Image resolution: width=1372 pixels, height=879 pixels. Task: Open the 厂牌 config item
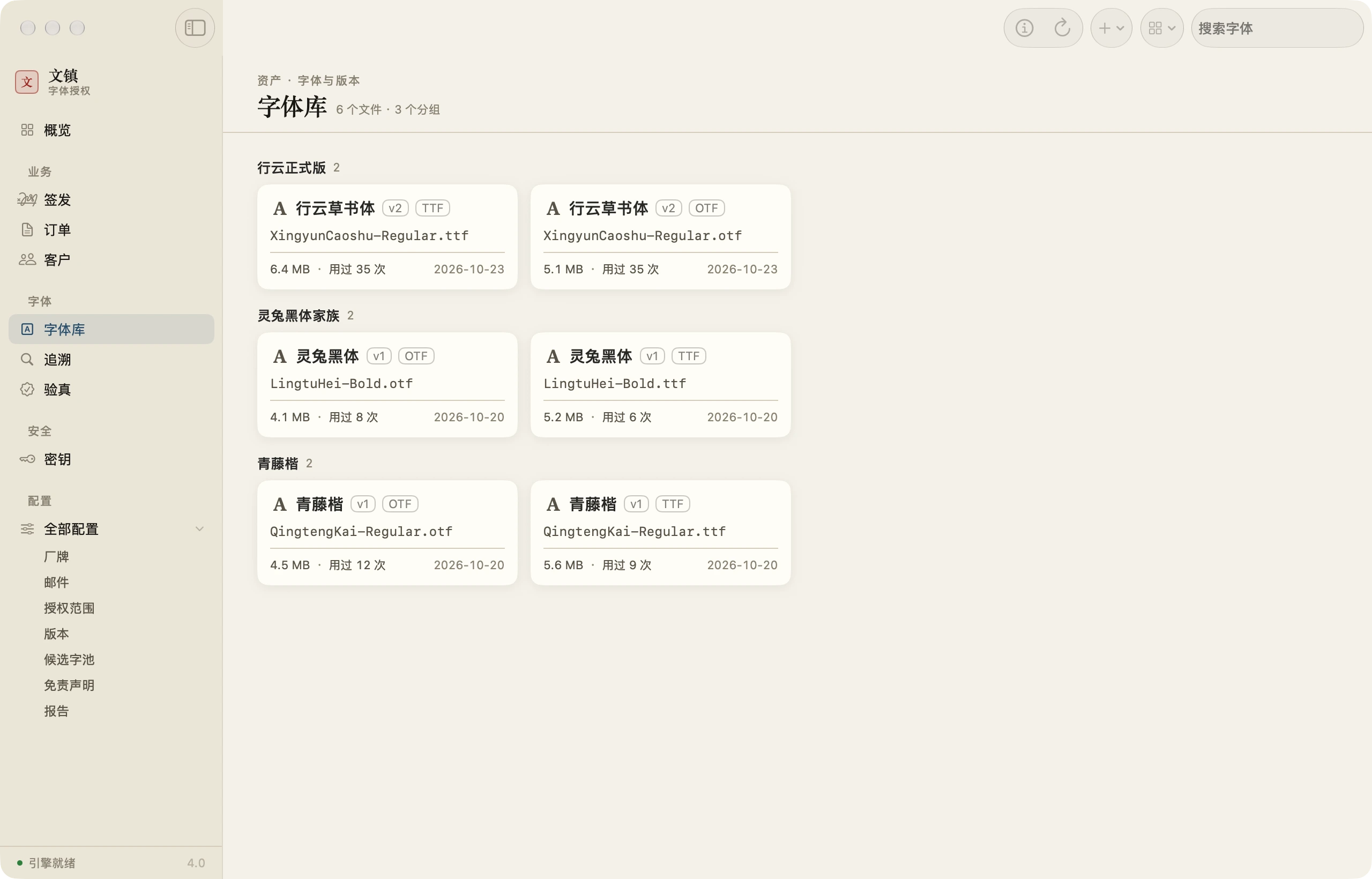pos(56,556)
